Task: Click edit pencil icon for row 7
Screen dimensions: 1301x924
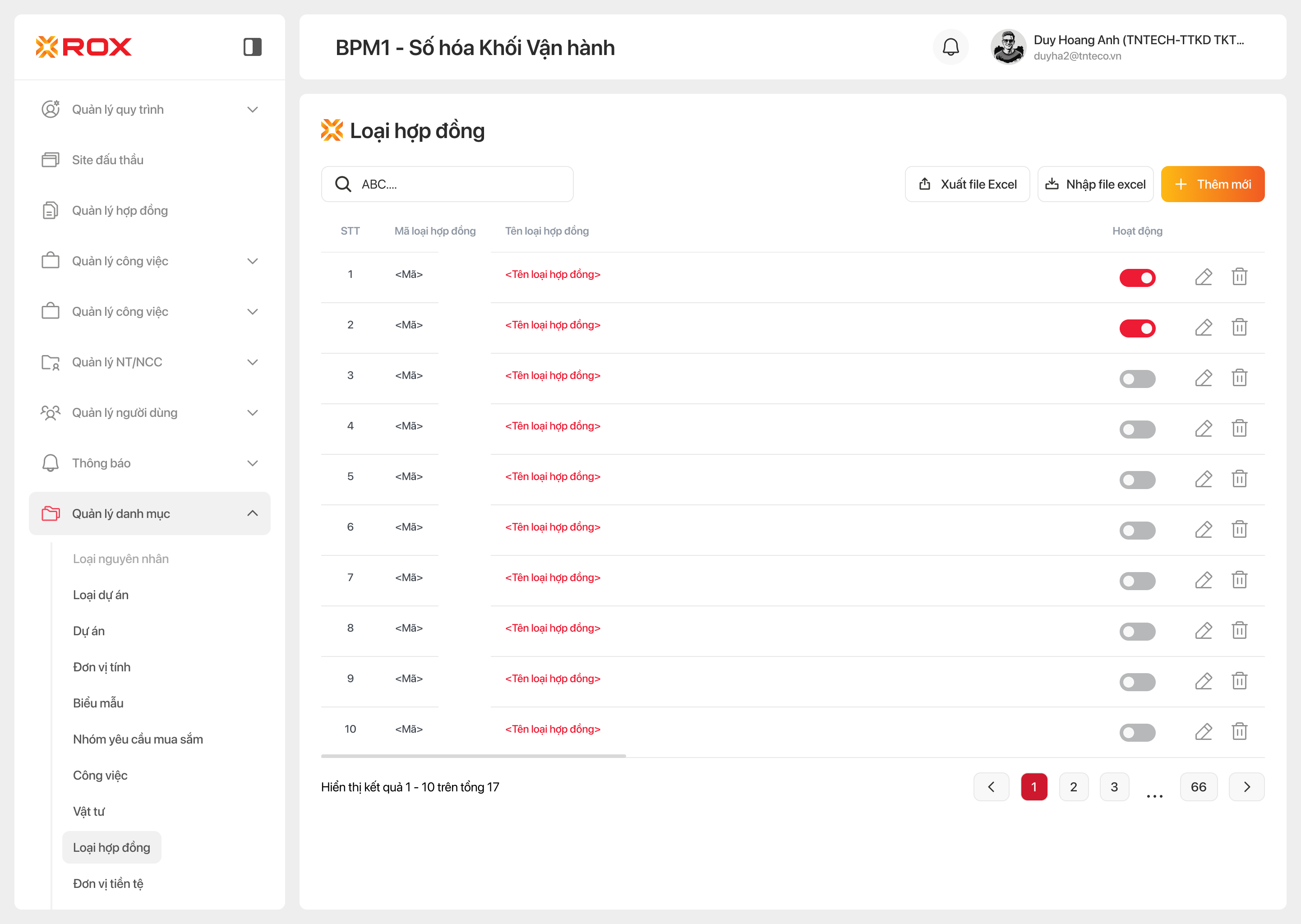Action: [x=1203, y=580]
